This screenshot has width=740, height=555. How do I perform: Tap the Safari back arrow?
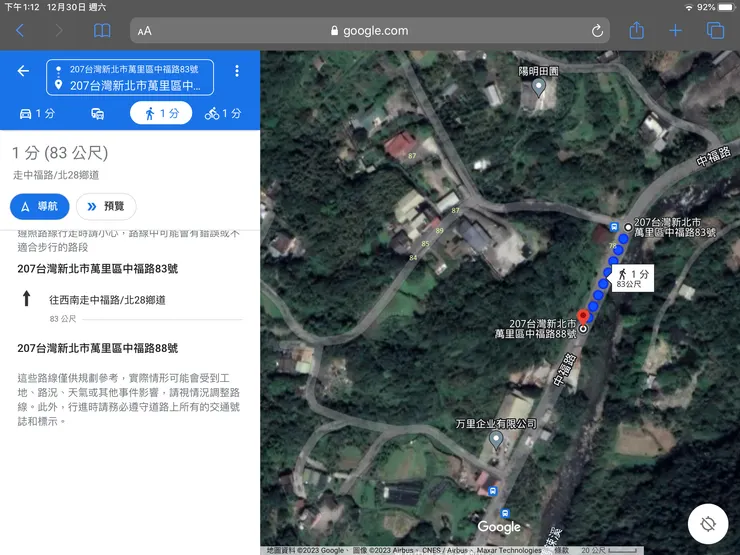point(20,31)
